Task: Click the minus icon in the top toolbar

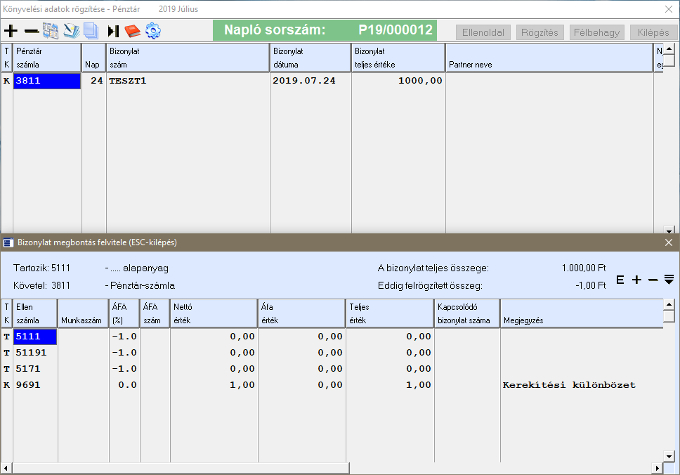Action: (x=31, y=30)
